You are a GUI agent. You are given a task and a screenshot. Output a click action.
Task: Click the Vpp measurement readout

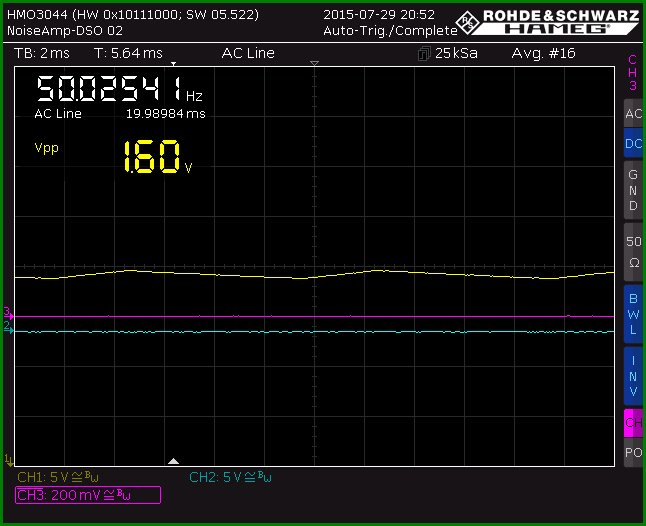click(x=114, y=157)
